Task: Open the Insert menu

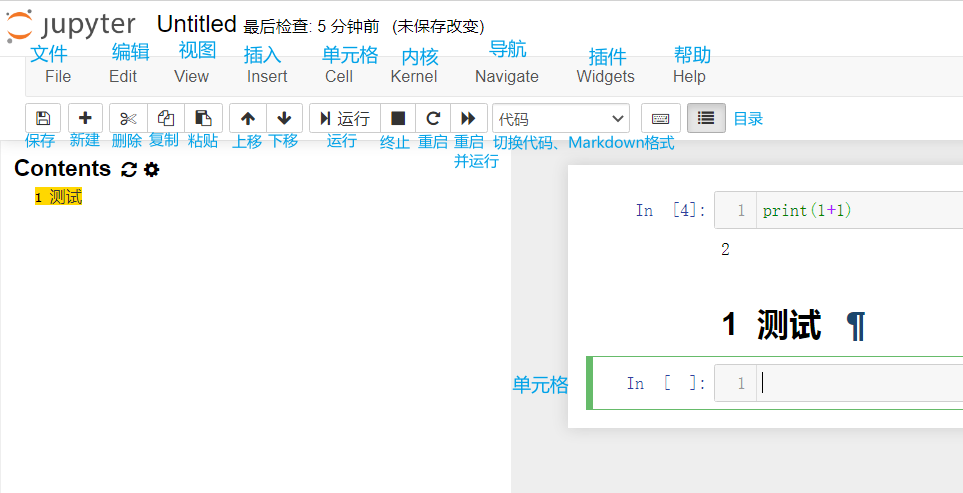Action: [x=267, y=76]
